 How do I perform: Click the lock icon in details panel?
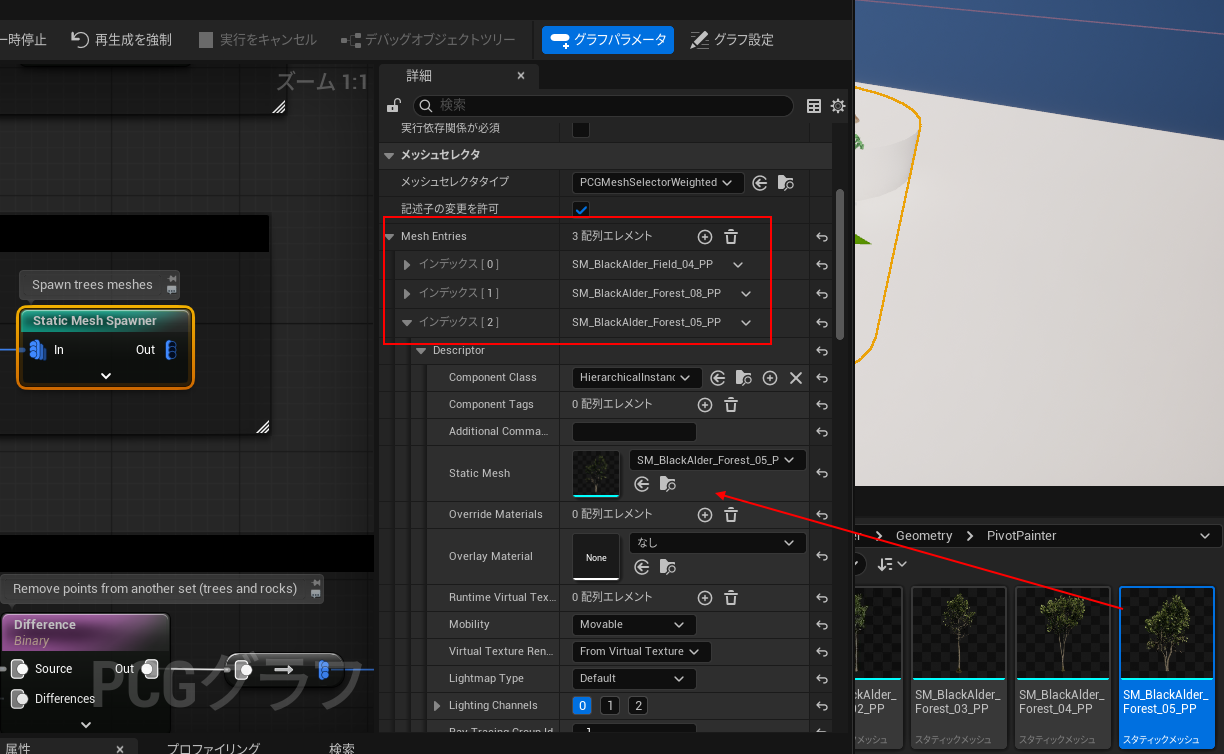pos(394,106)
